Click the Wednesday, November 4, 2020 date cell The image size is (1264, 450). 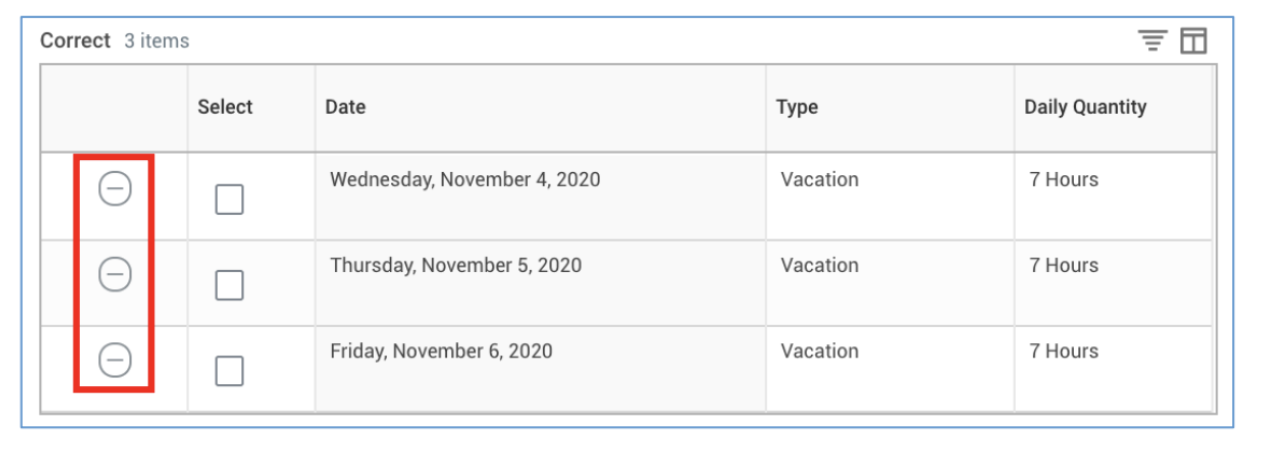[x=465, y=180]
